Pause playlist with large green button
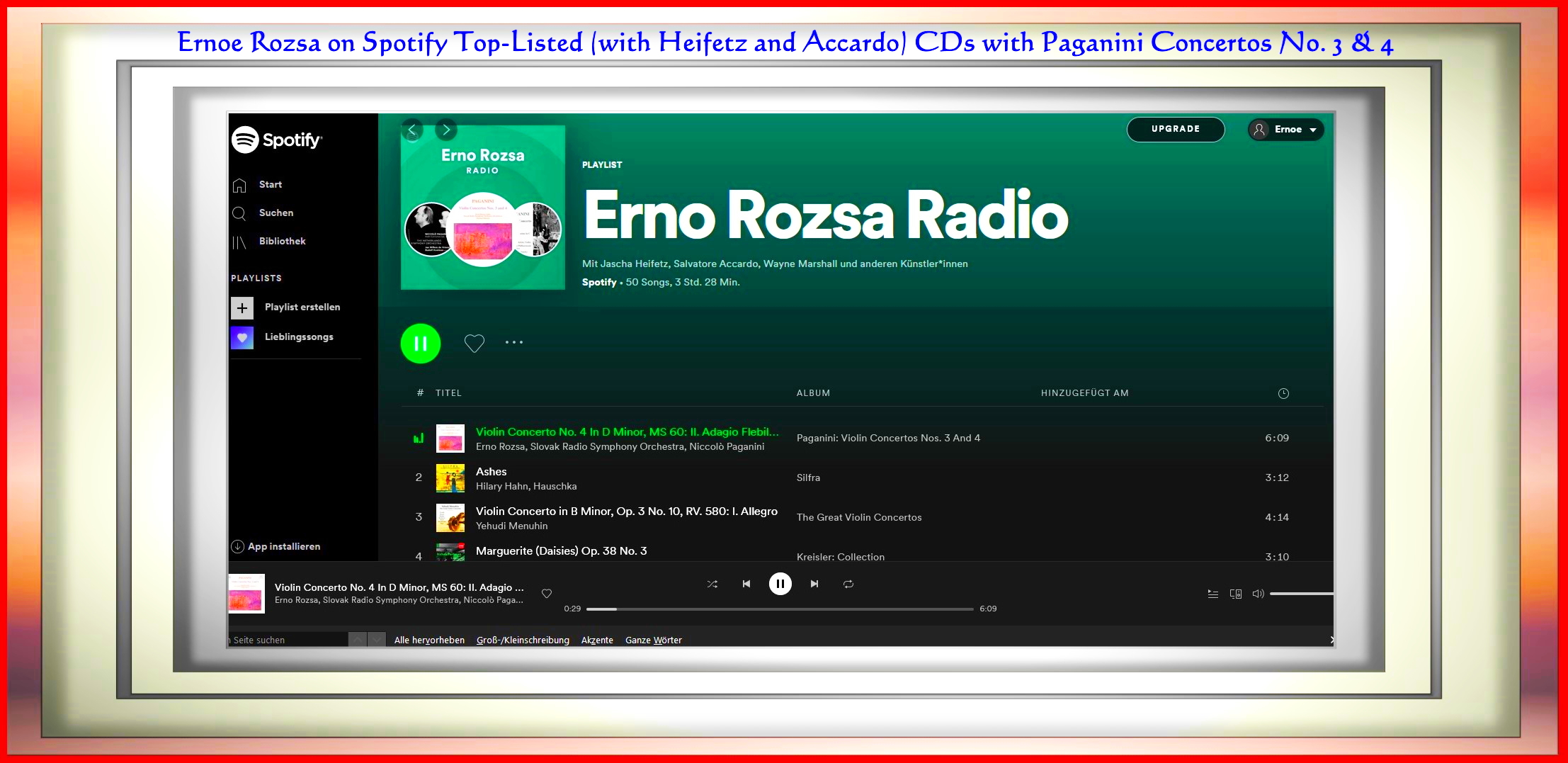 tap(421, 344)
